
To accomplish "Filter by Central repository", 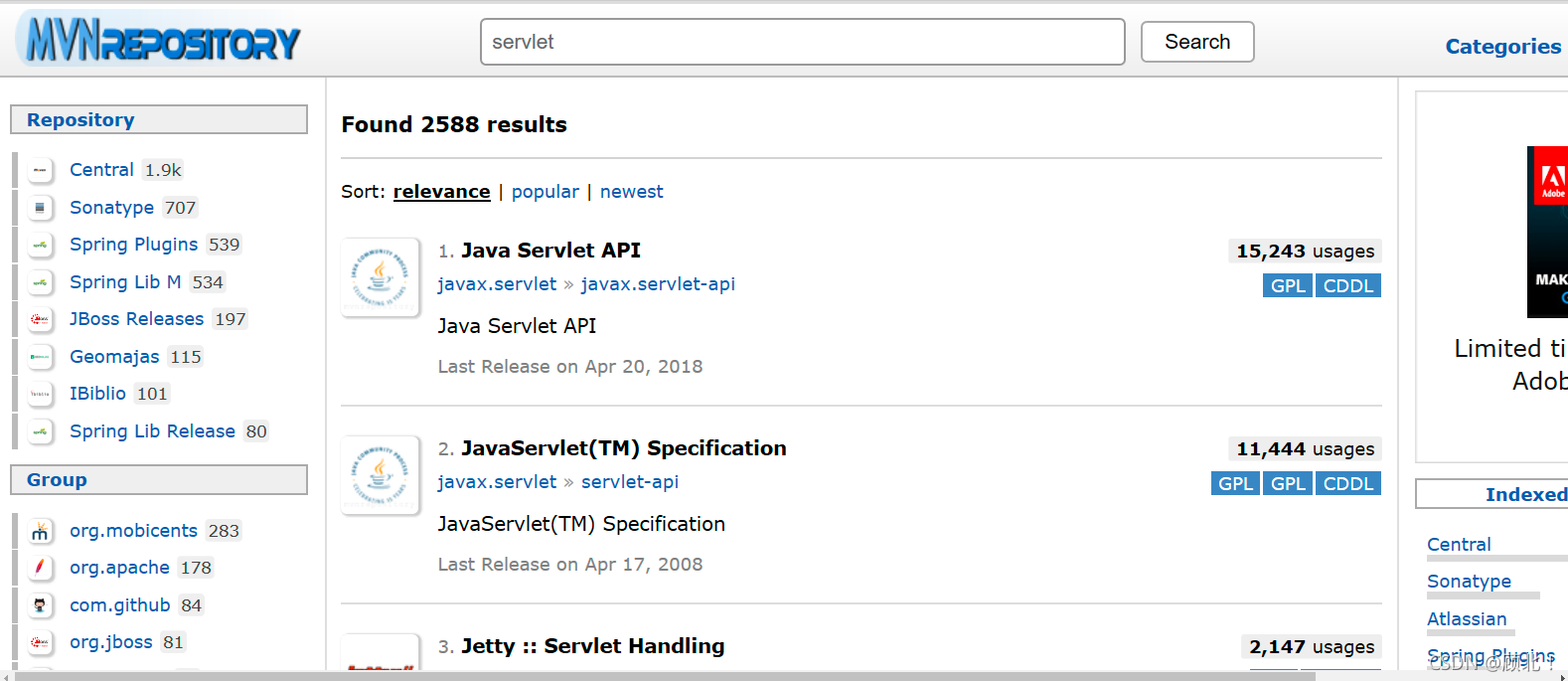I will click(x=101, y=170).
